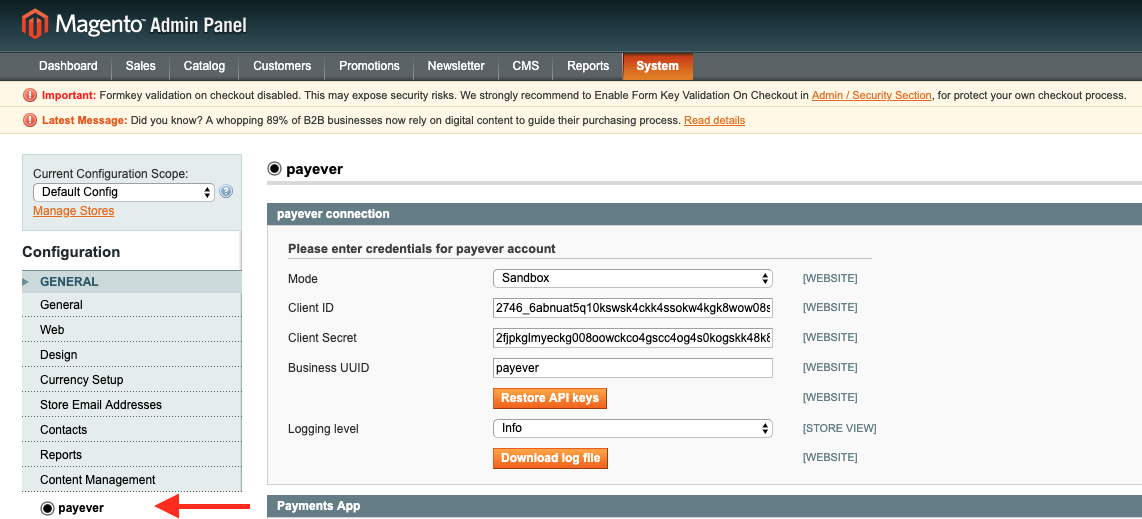Screen dimensions: 1142x519
Task: Open the CMS menu
Action: tap(526, 66)
